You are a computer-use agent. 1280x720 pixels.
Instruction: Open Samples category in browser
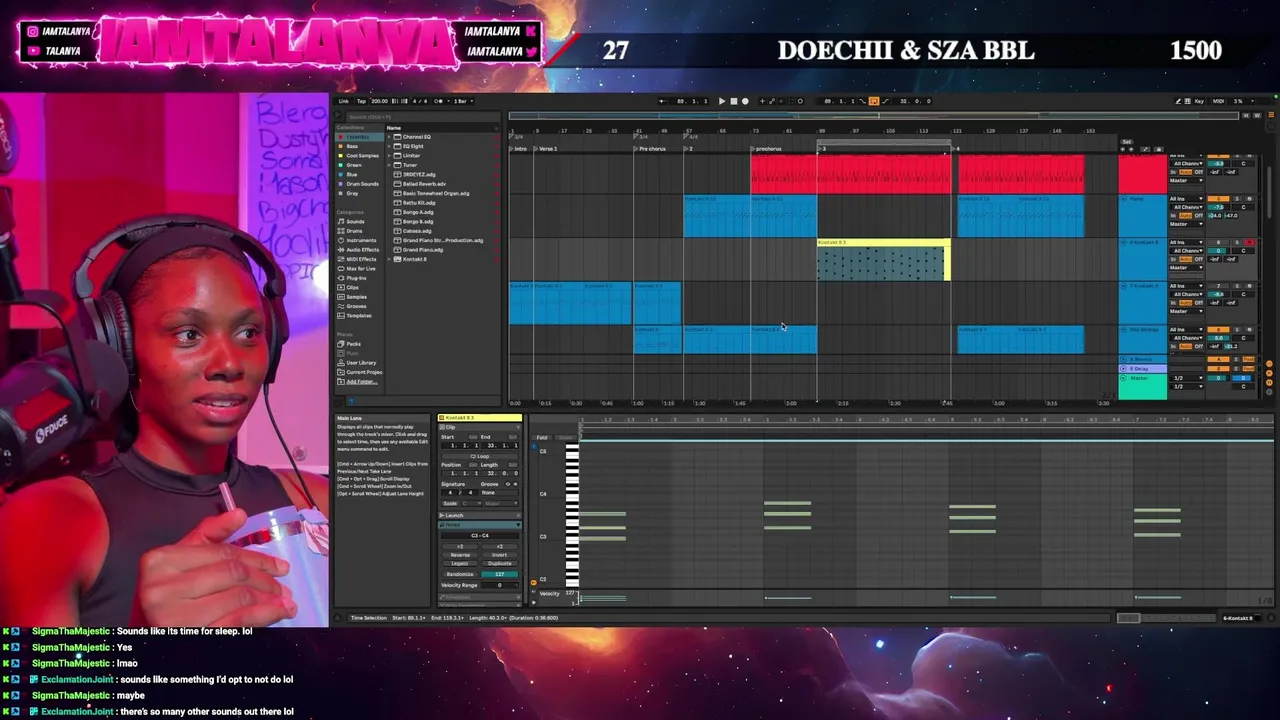(356, 297)
